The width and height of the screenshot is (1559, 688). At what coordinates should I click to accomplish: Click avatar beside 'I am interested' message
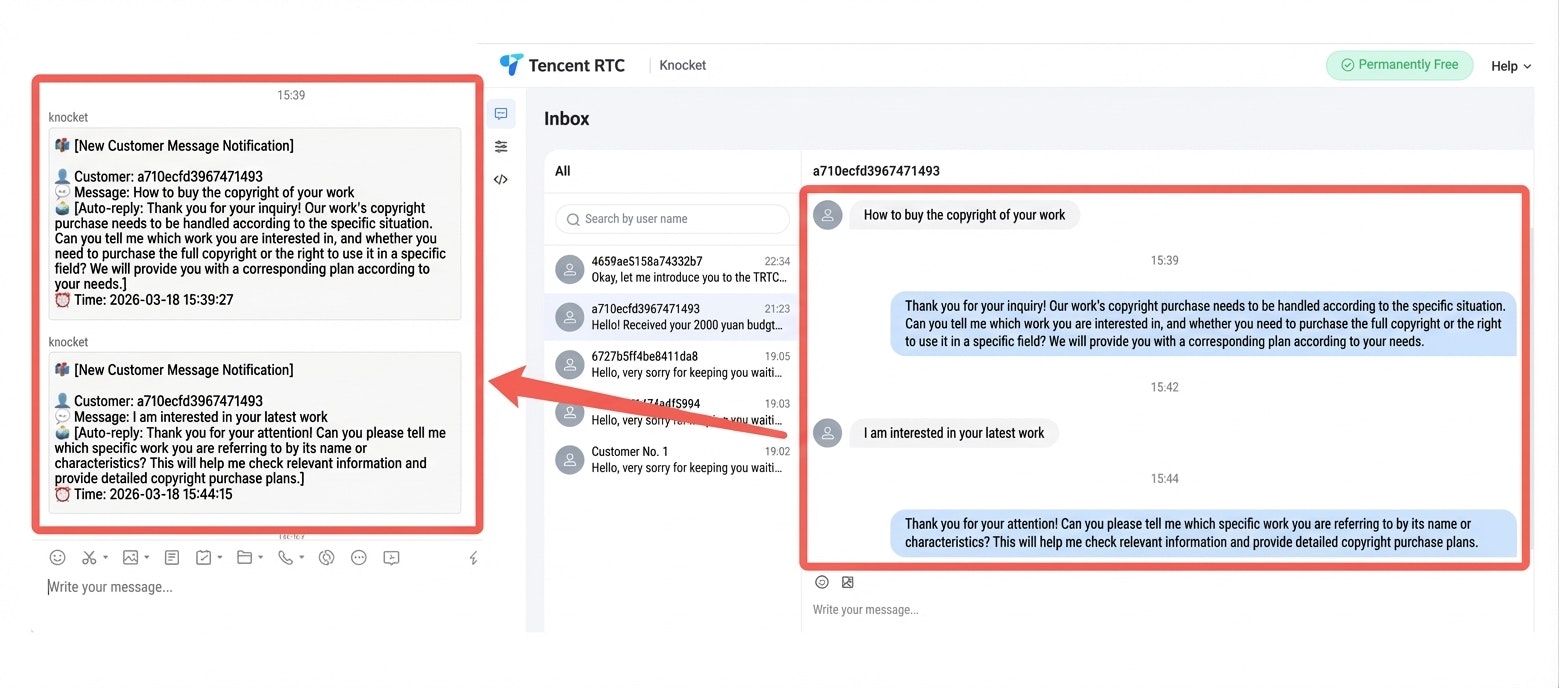[828, 433]
